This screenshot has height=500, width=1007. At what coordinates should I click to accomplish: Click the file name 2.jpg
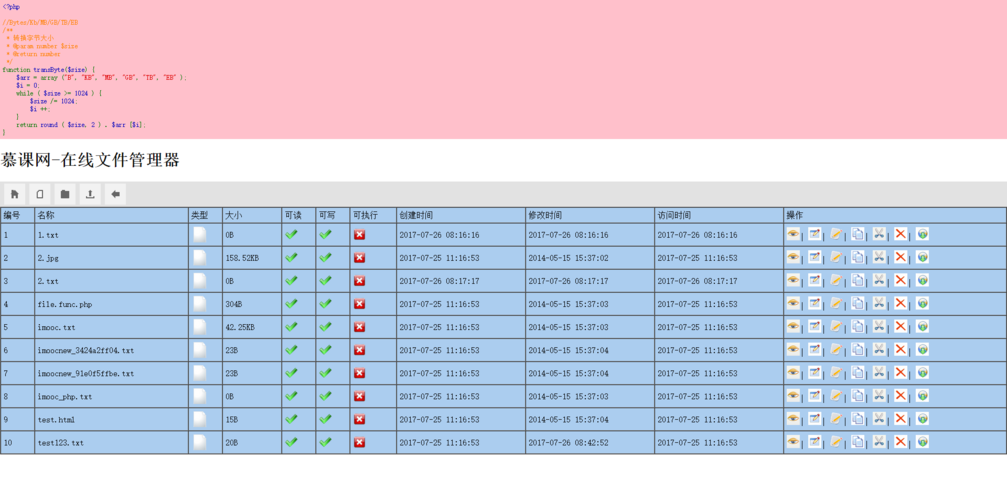pos(48,258)
